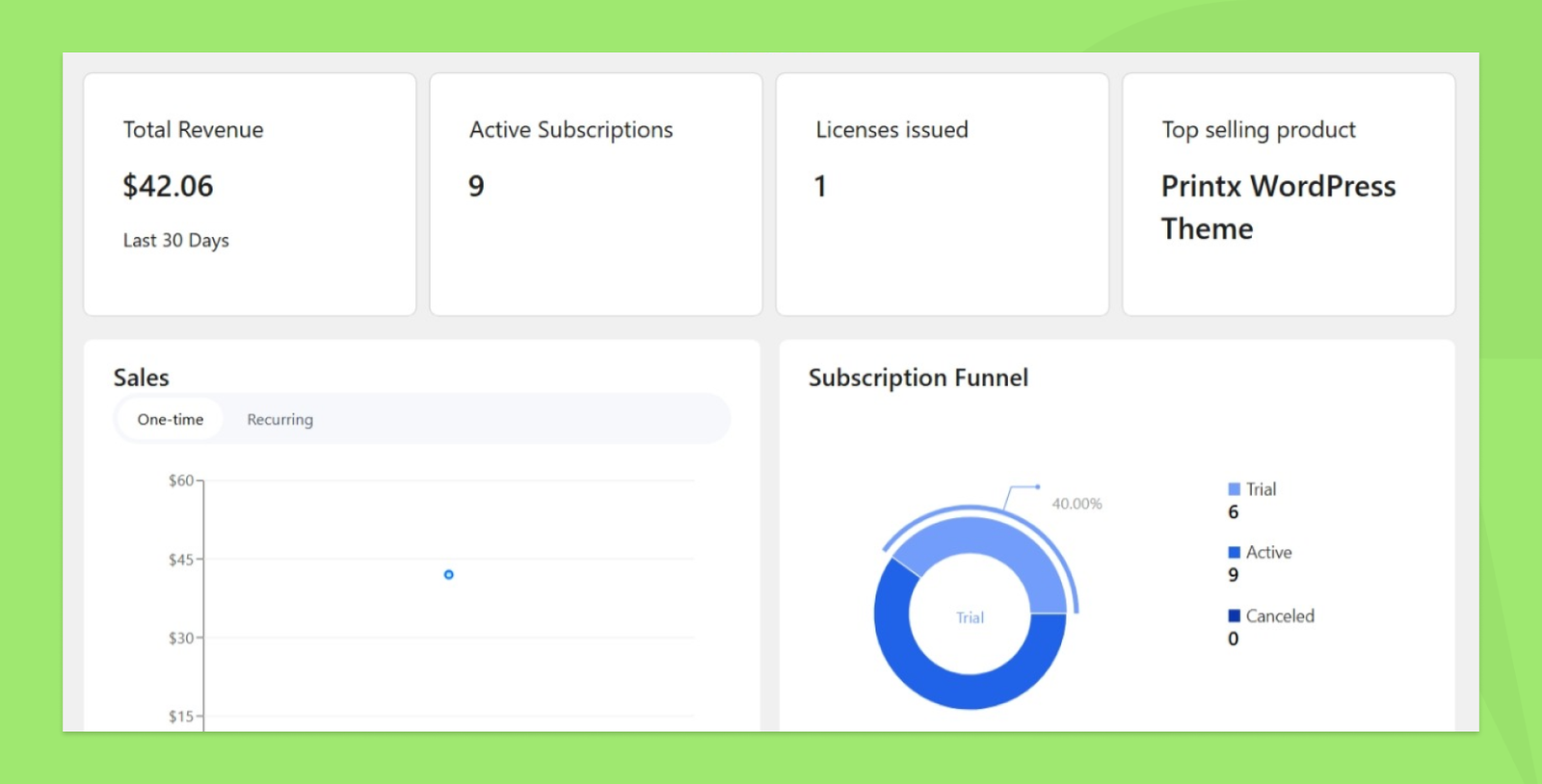The width and height of the screenshot is (1542, 784).
Task: Switch to the Recurring sales tab
Action: pos(279,420)
